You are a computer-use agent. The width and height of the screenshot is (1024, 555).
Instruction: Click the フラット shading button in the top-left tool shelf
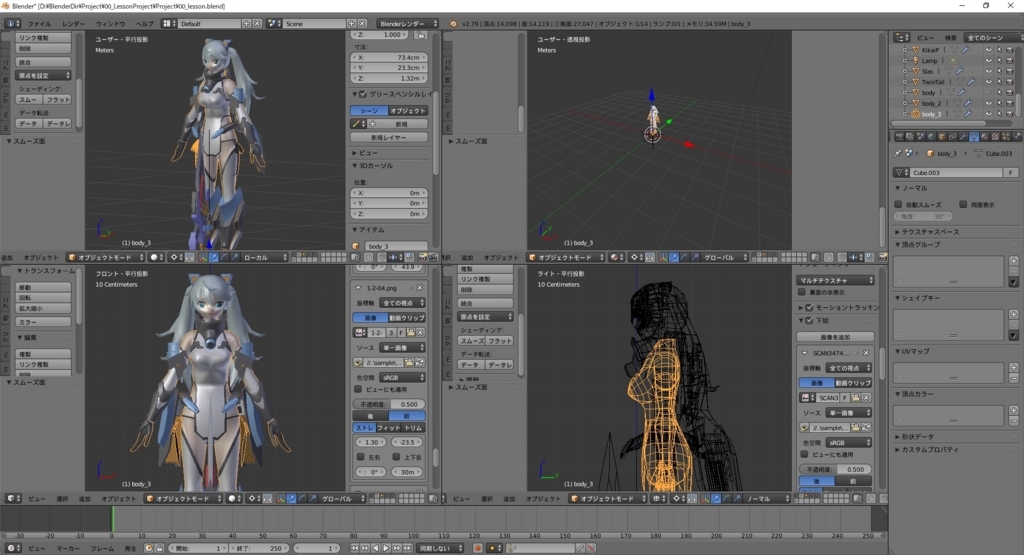tap(57, 99)
